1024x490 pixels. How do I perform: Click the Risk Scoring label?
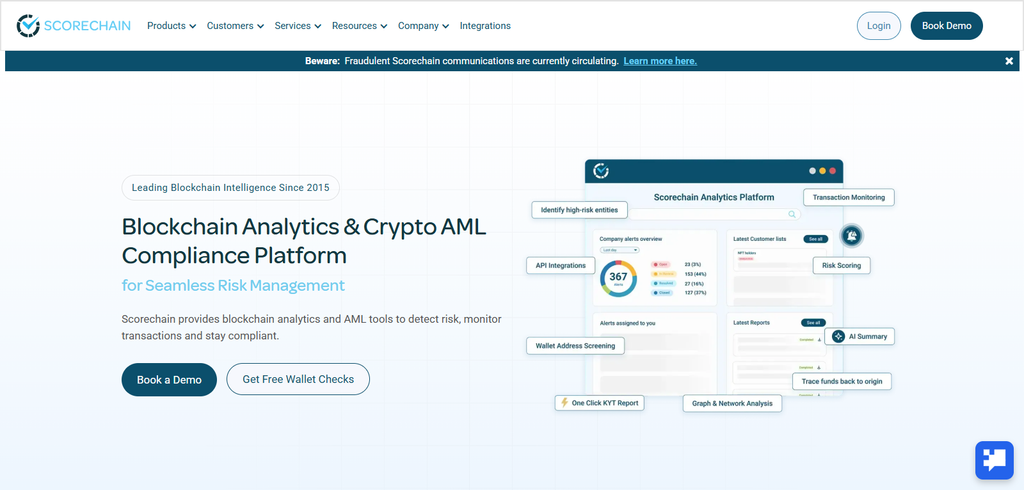(841, 265)
